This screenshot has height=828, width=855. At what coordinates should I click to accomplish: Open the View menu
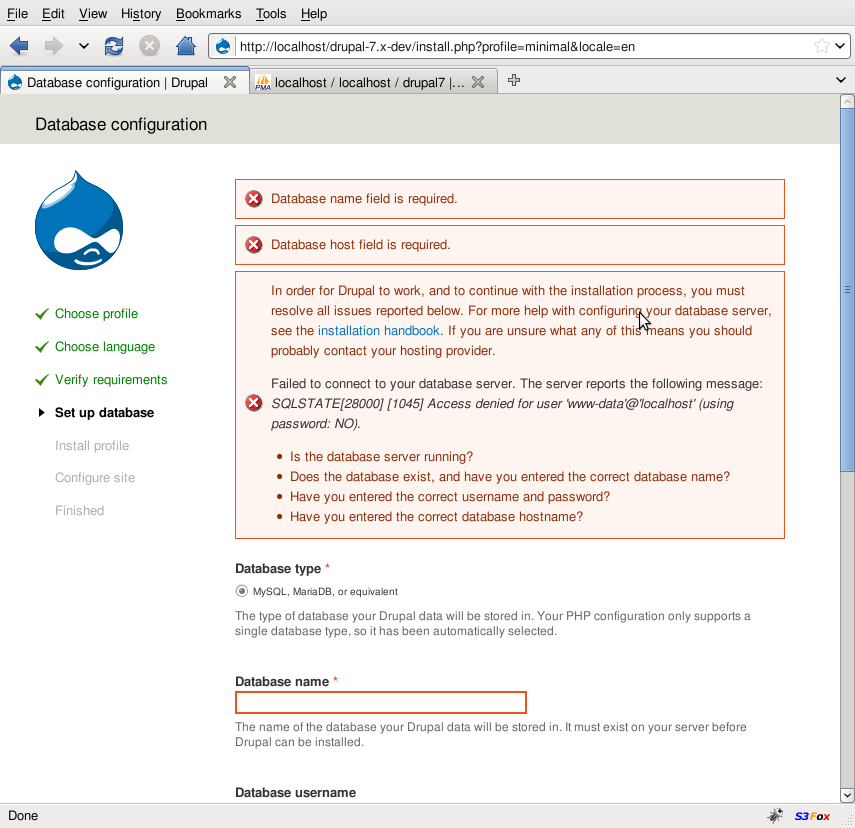(x=93, y=14)
